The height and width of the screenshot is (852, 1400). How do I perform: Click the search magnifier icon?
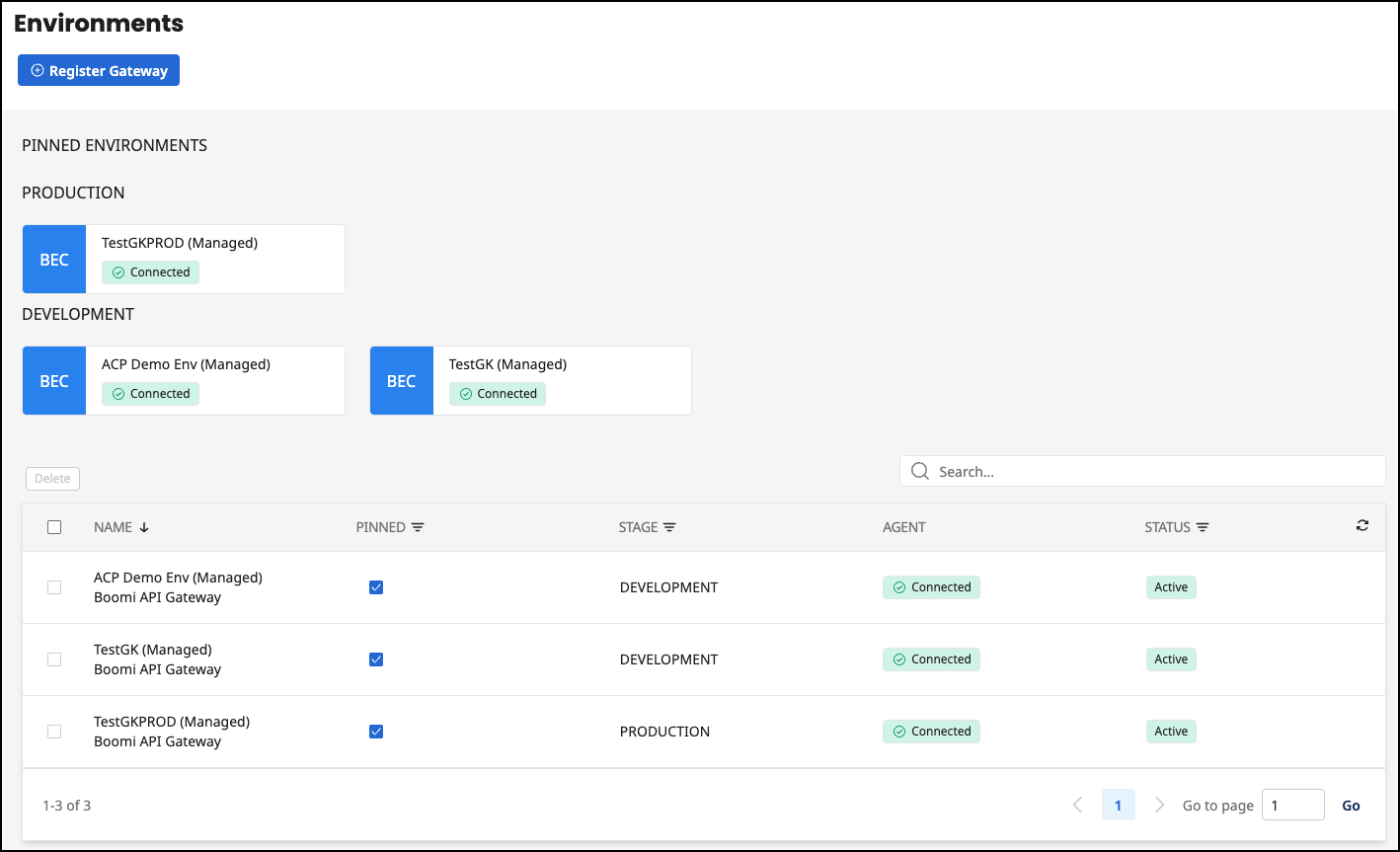[x=919, y=471]
